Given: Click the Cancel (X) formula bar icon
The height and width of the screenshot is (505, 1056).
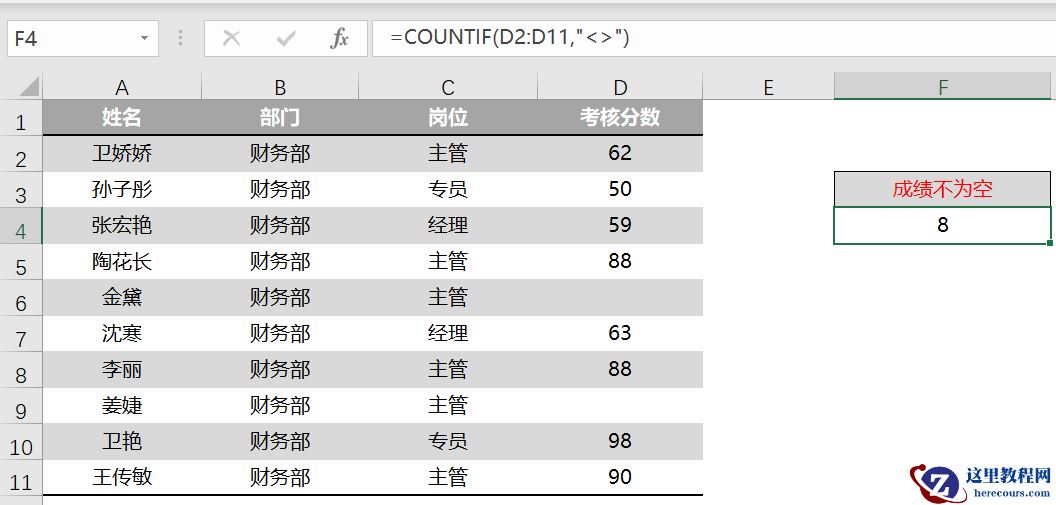Looking at the screenshot, I should (x=231, y=38).
